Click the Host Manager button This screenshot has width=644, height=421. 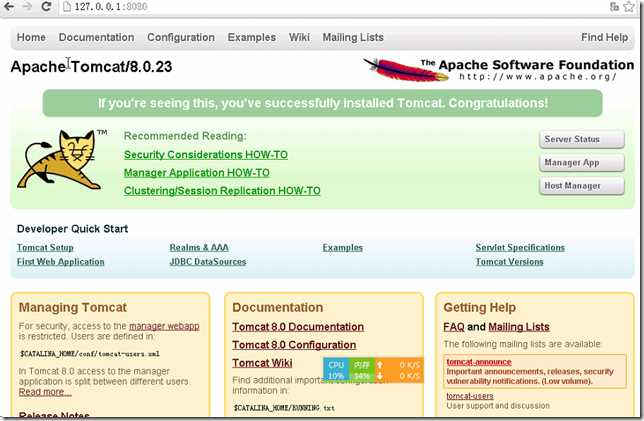pyautogui.click(x=582, y=186)
